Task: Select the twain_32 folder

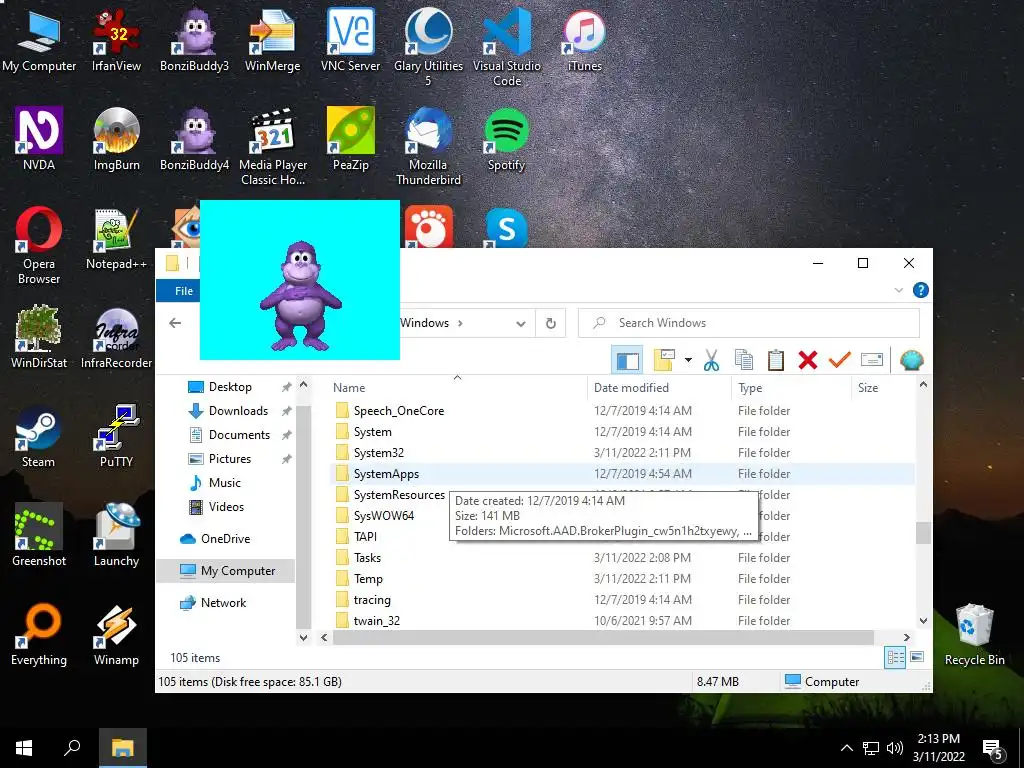Action: 624,620
